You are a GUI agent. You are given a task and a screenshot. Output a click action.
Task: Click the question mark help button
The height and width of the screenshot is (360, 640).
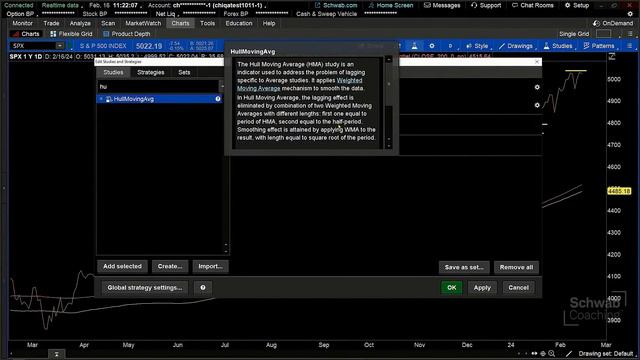pyautogui.click(x=203, y=287)
